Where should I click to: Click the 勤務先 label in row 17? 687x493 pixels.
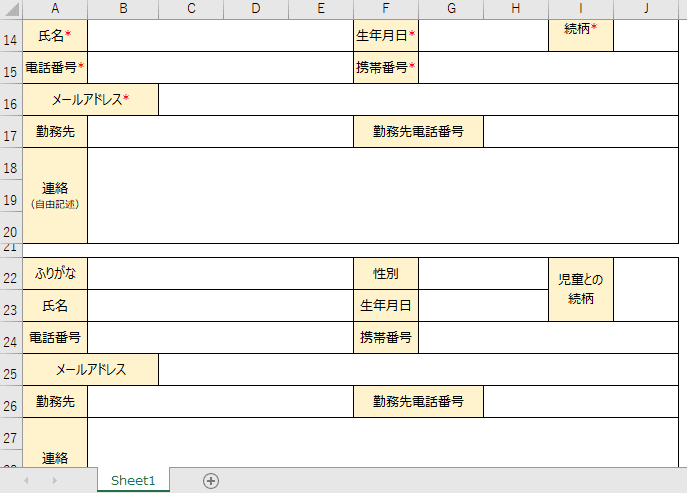pos(55,131)
